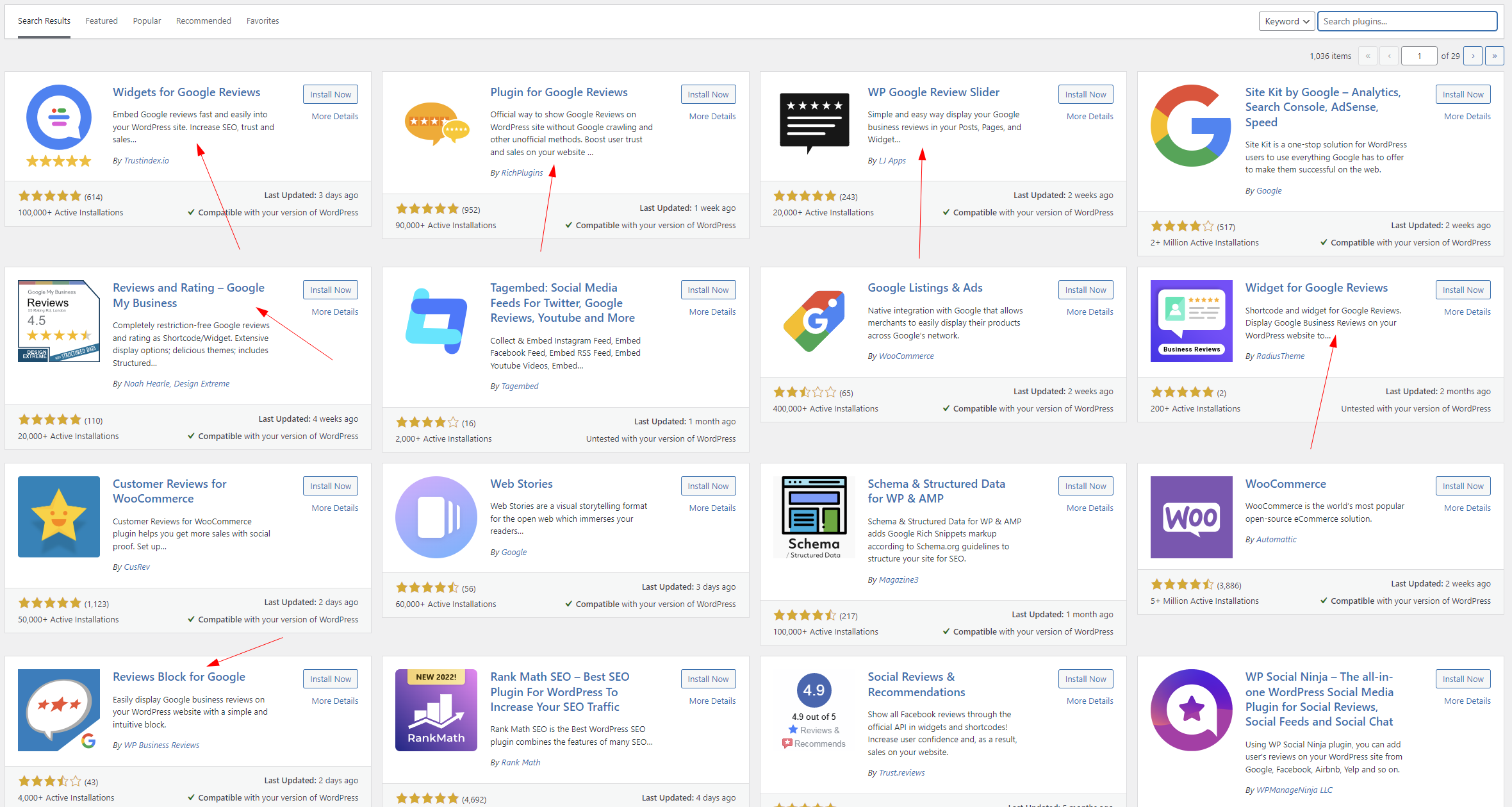Image resolution: width=1512 pixels, height=807 pixels.
Task: Click the Plugin for Google Reviews speech bubble icon
Action: [436, 126]
